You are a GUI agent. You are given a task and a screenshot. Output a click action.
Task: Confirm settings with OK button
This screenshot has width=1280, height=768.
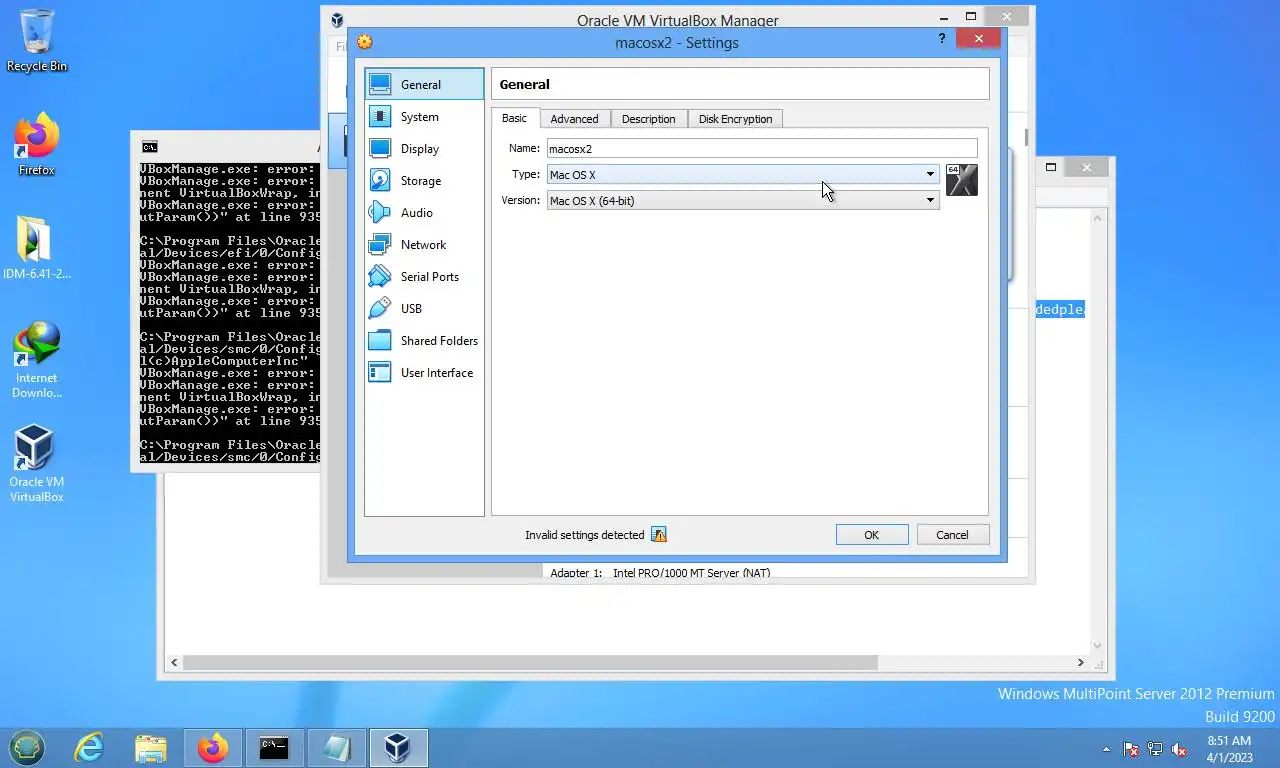(872, 535)
